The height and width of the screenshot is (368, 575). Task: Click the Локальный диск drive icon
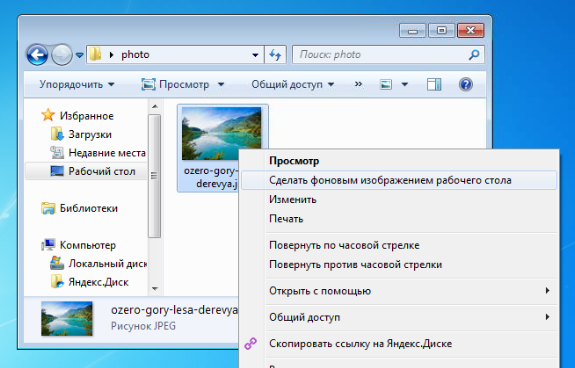tap(57, 263)
